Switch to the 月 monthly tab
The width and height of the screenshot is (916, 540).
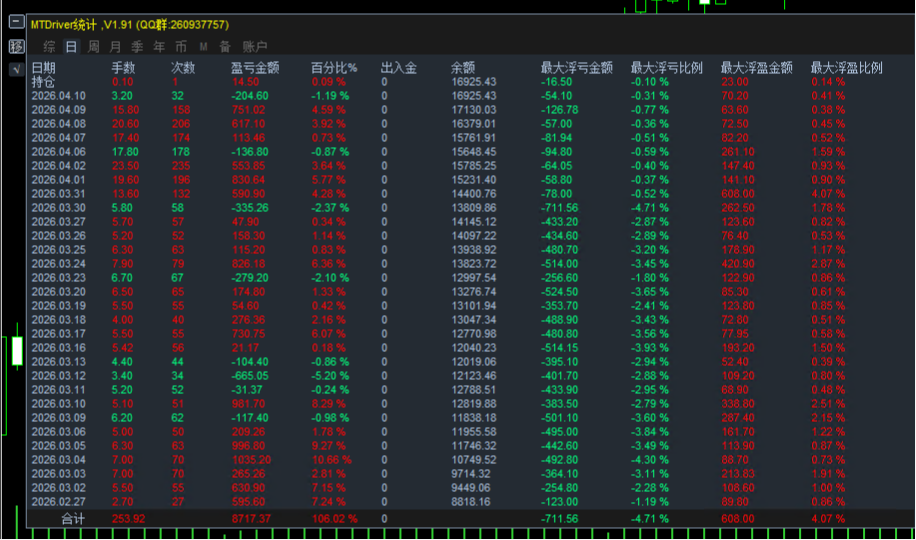pyautogui.click(x=115, y=47)
